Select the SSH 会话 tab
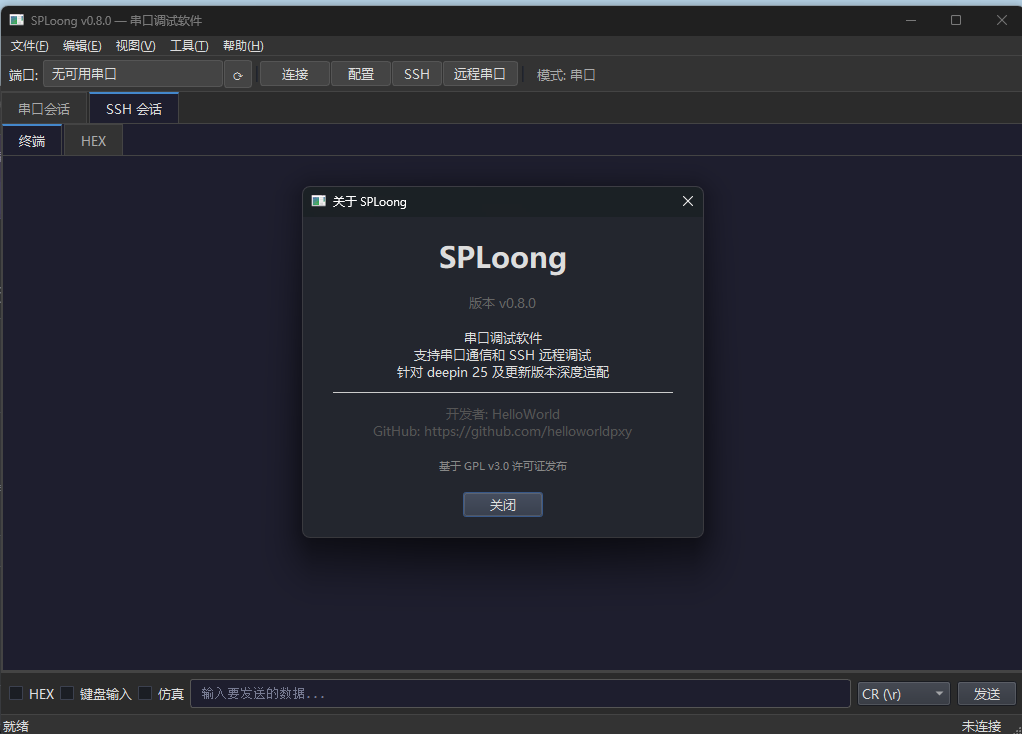The height and width of the screenshot is (734, 1022). click(x=134, y=108)
